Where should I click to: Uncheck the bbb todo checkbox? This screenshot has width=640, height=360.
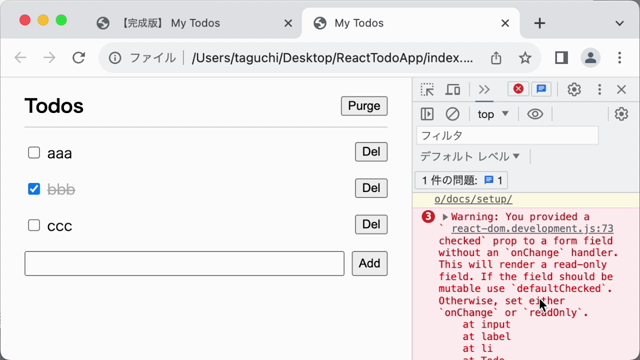pos(34,189)
